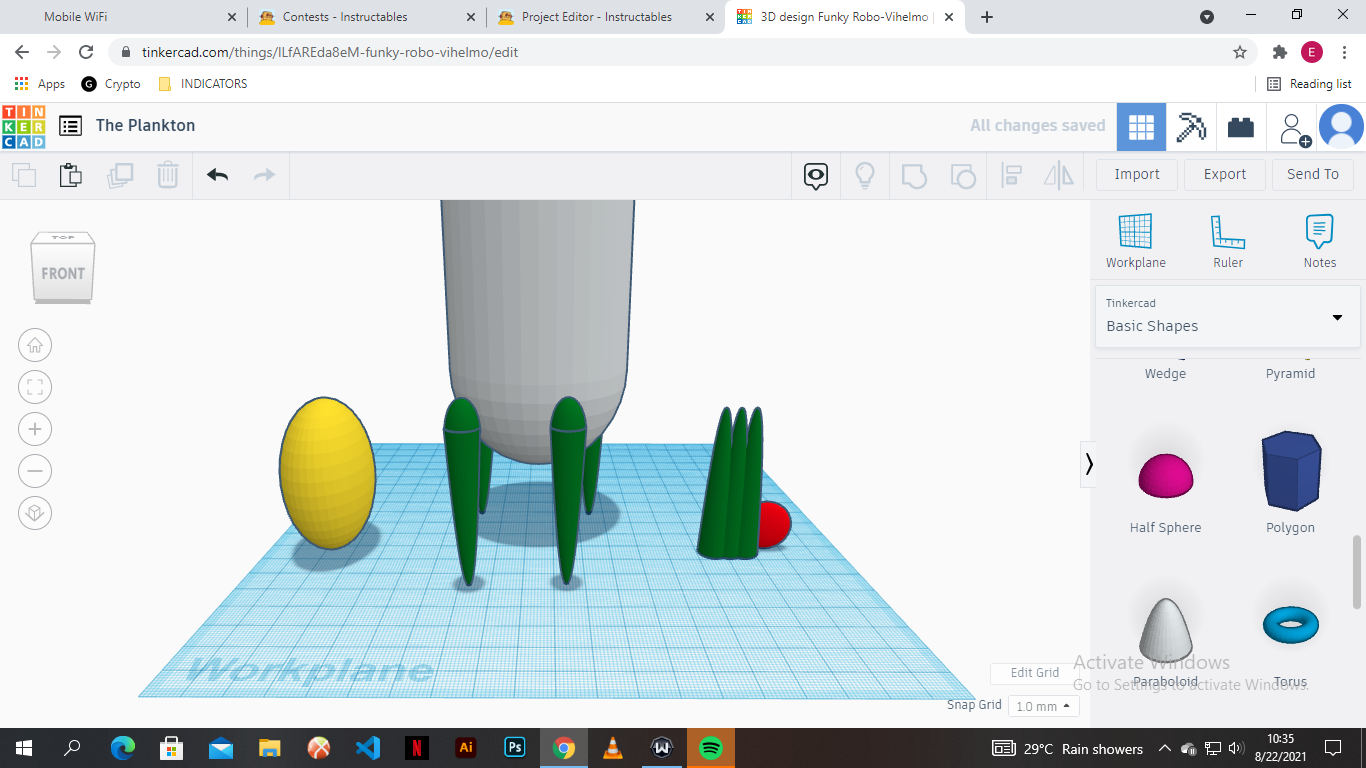Click the Home view icon

pyautogui.click(x=35, y=346)
